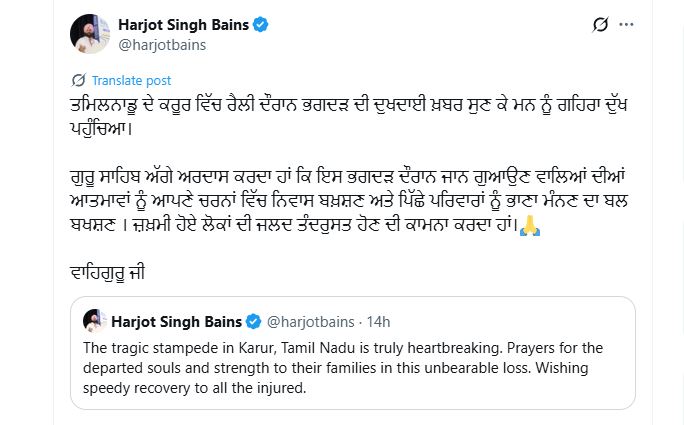Screen dimensions: 684x425
Task: Click the dot separator before the 14h timestamp
Action: coord(359,322)
